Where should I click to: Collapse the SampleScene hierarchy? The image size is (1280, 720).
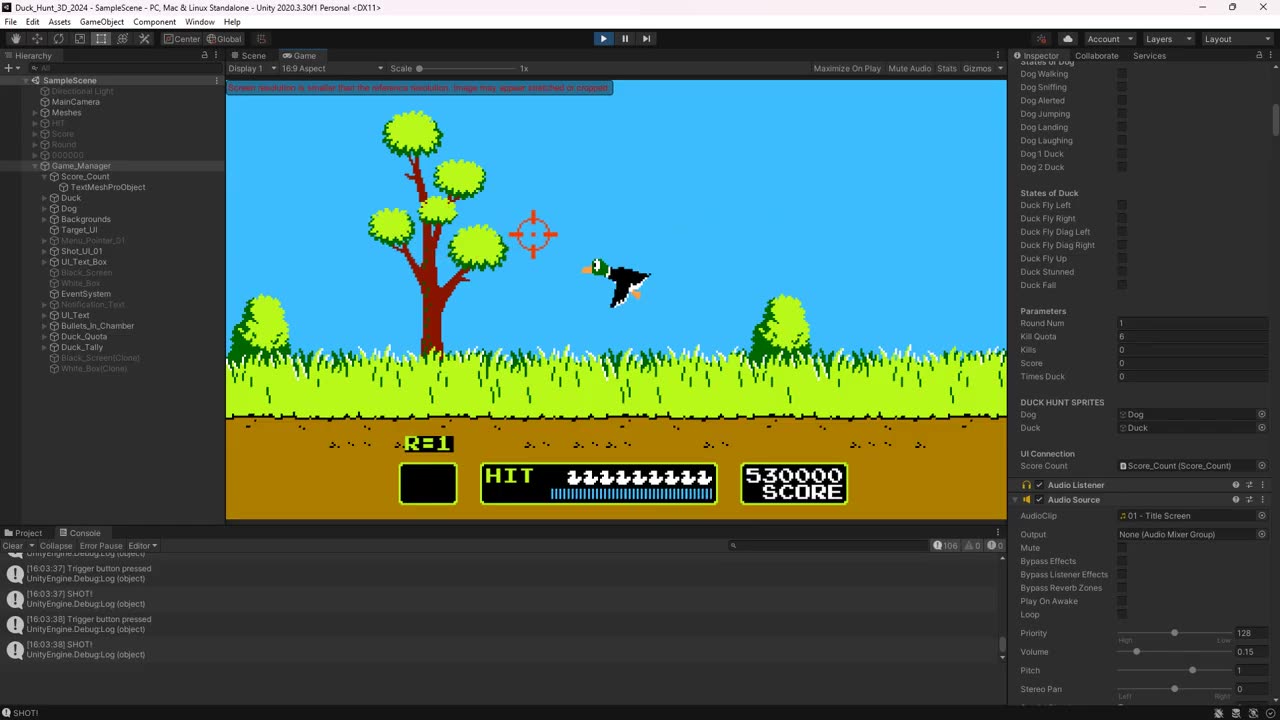tap(26, 80)
